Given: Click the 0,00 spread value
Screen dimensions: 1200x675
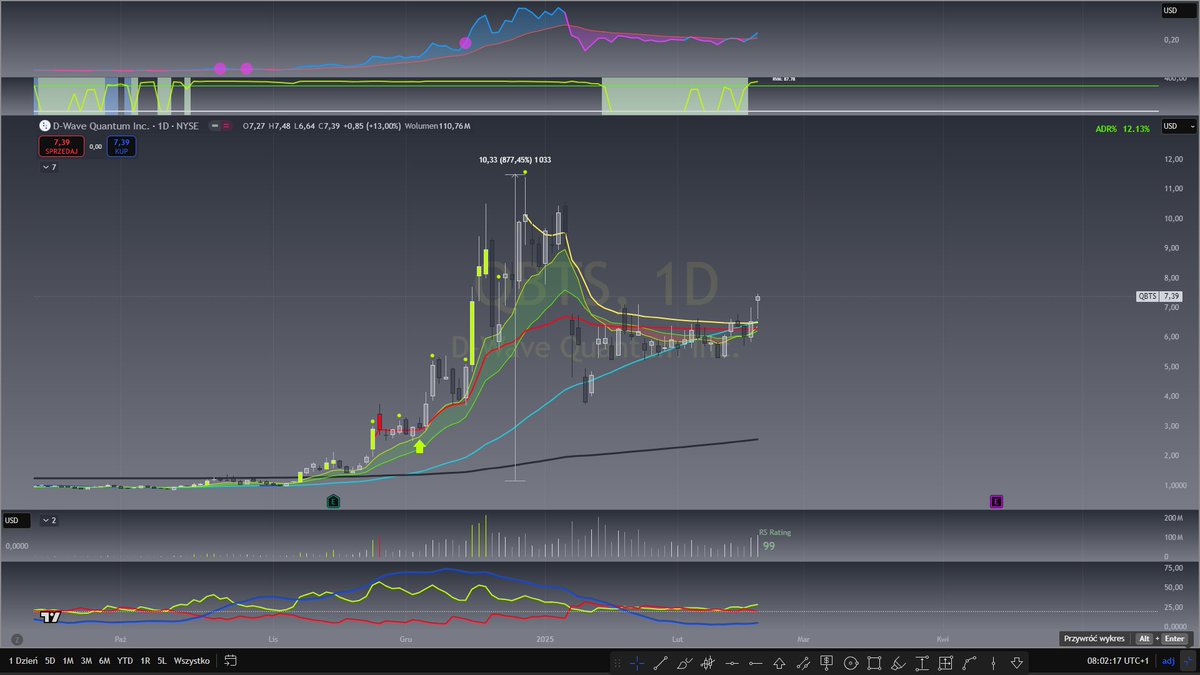Looking at the screenshot, I should pos(96,146).
